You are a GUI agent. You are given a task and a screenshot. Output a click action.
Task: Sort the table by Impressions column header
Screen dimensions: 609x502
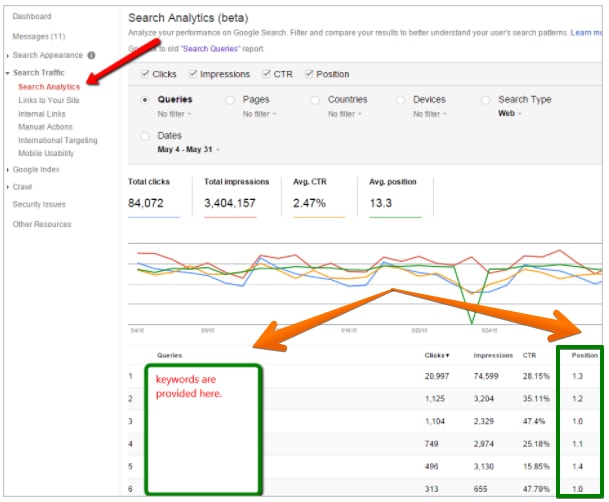pyautogui.click(x=491, y=355)
